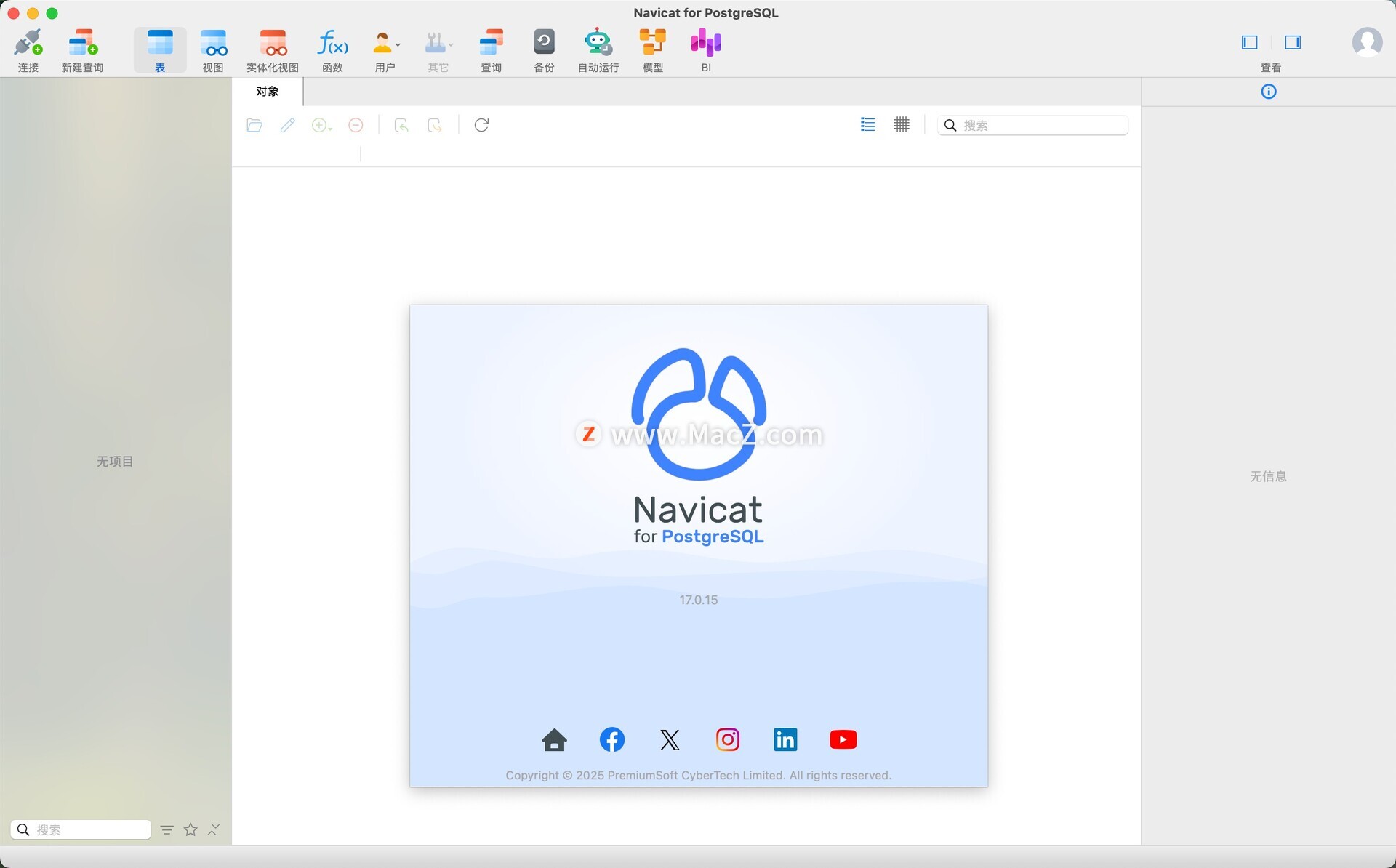Image resolution: width=1396 pixels, height=868 pixels.
Task: Collapse all with the navigation pane chevron icon
Action: point(214,829)
